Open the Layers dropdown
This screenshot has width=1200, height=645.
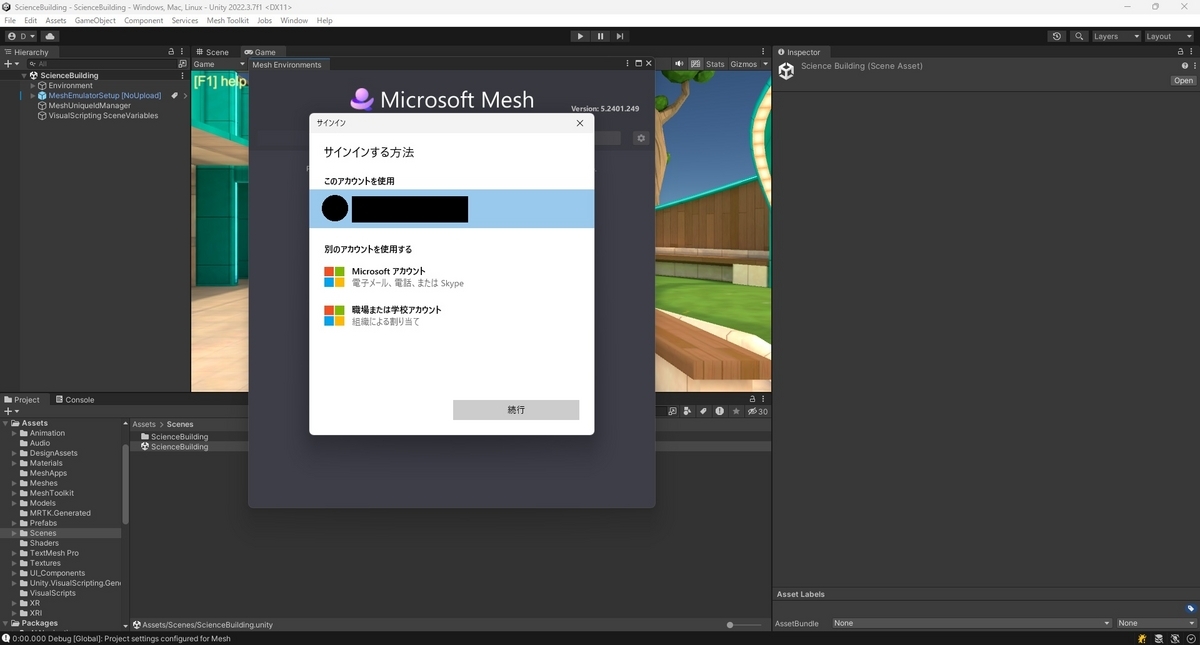tap(1115, 36)
